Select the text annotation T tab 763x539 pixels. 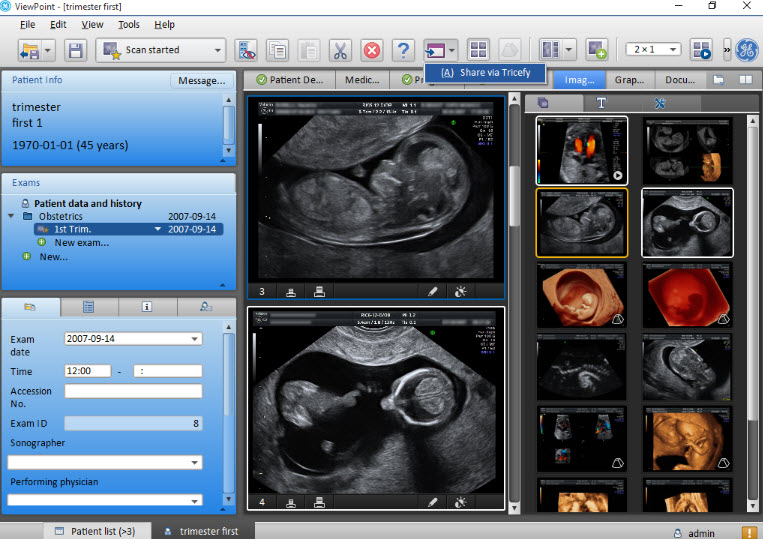601,102
